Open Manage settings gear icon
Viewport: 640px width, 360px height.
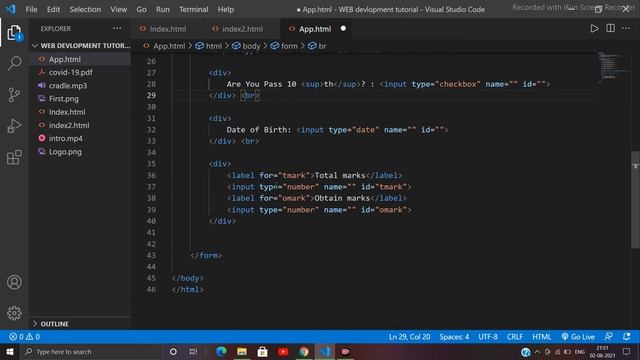(14, 313)
